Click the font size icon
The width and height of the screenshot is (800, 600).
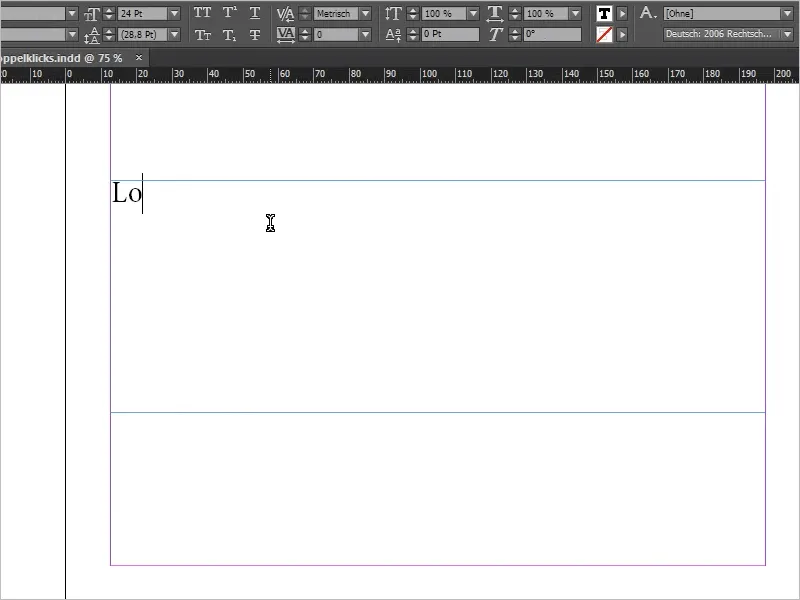point(92,14)
